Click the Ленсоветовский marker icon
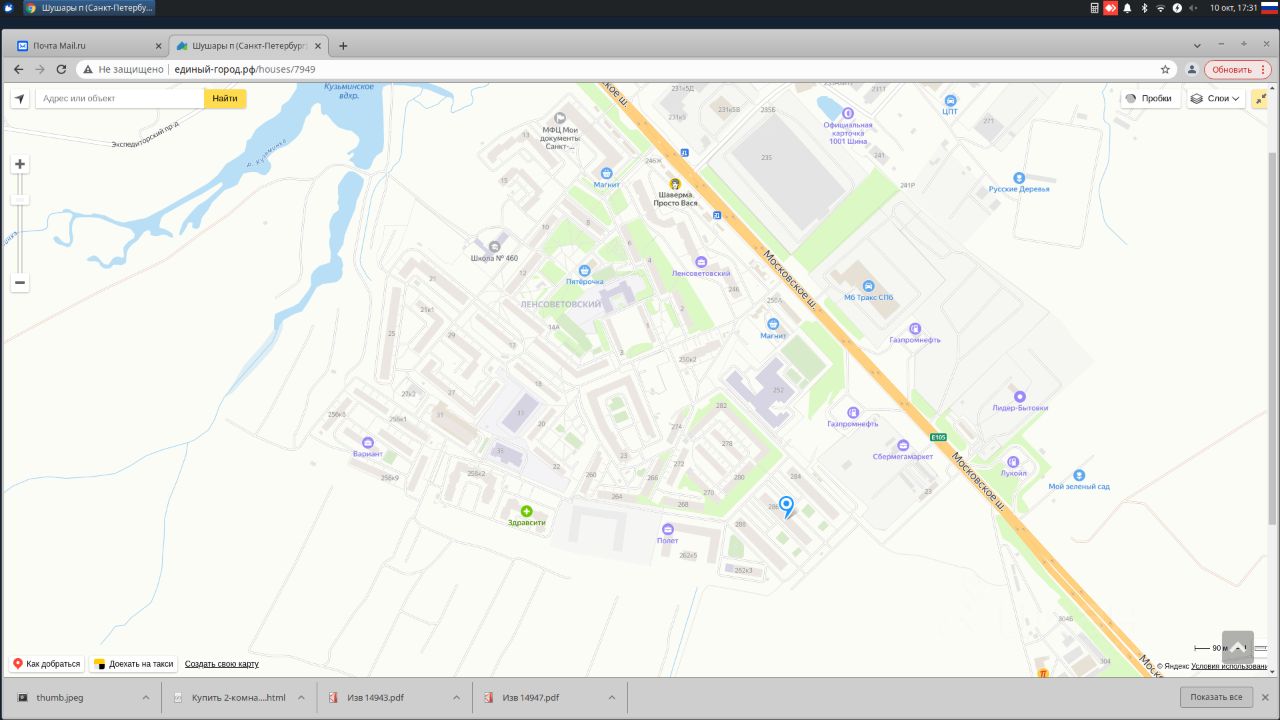The image size is (1280, 720). [701, 262]
